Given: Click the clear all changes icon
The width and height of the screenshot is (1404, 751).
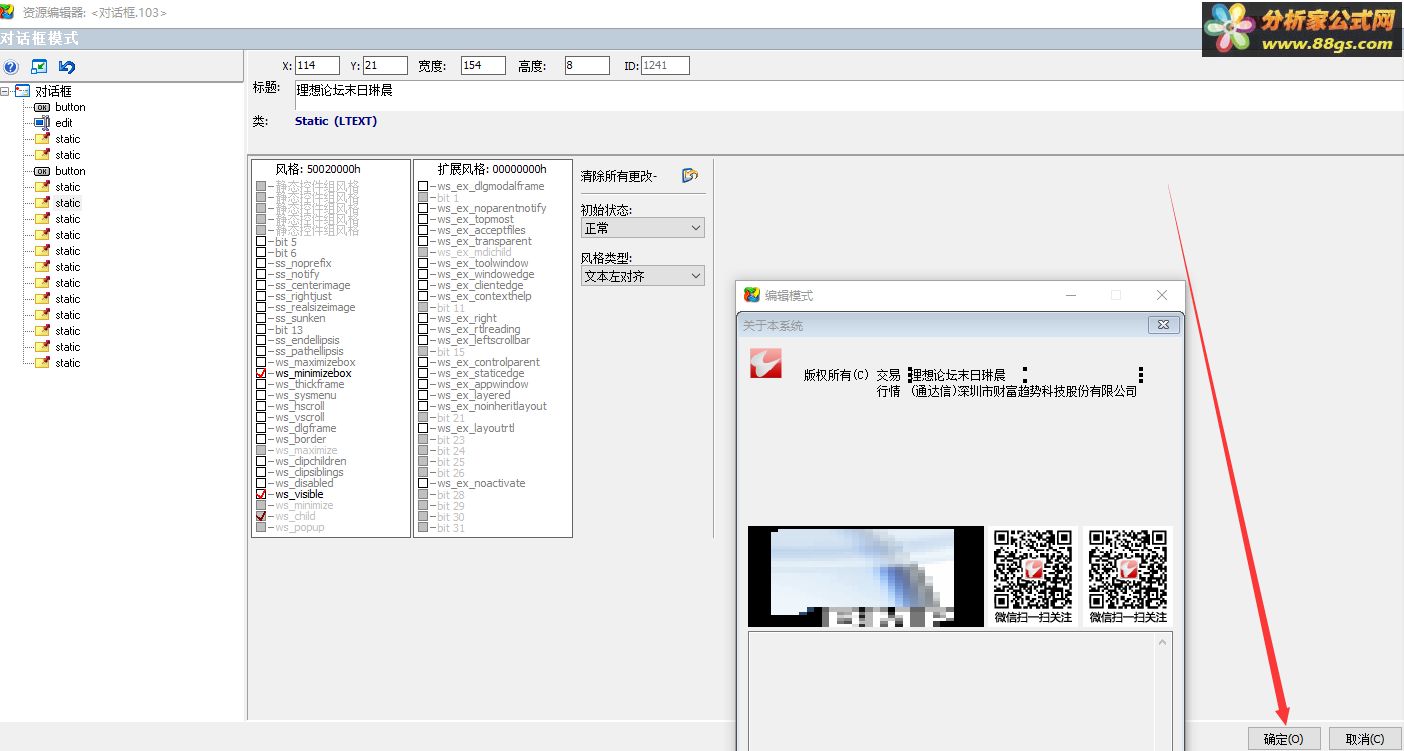Looking at the screenshot, I should pos(690,175).
